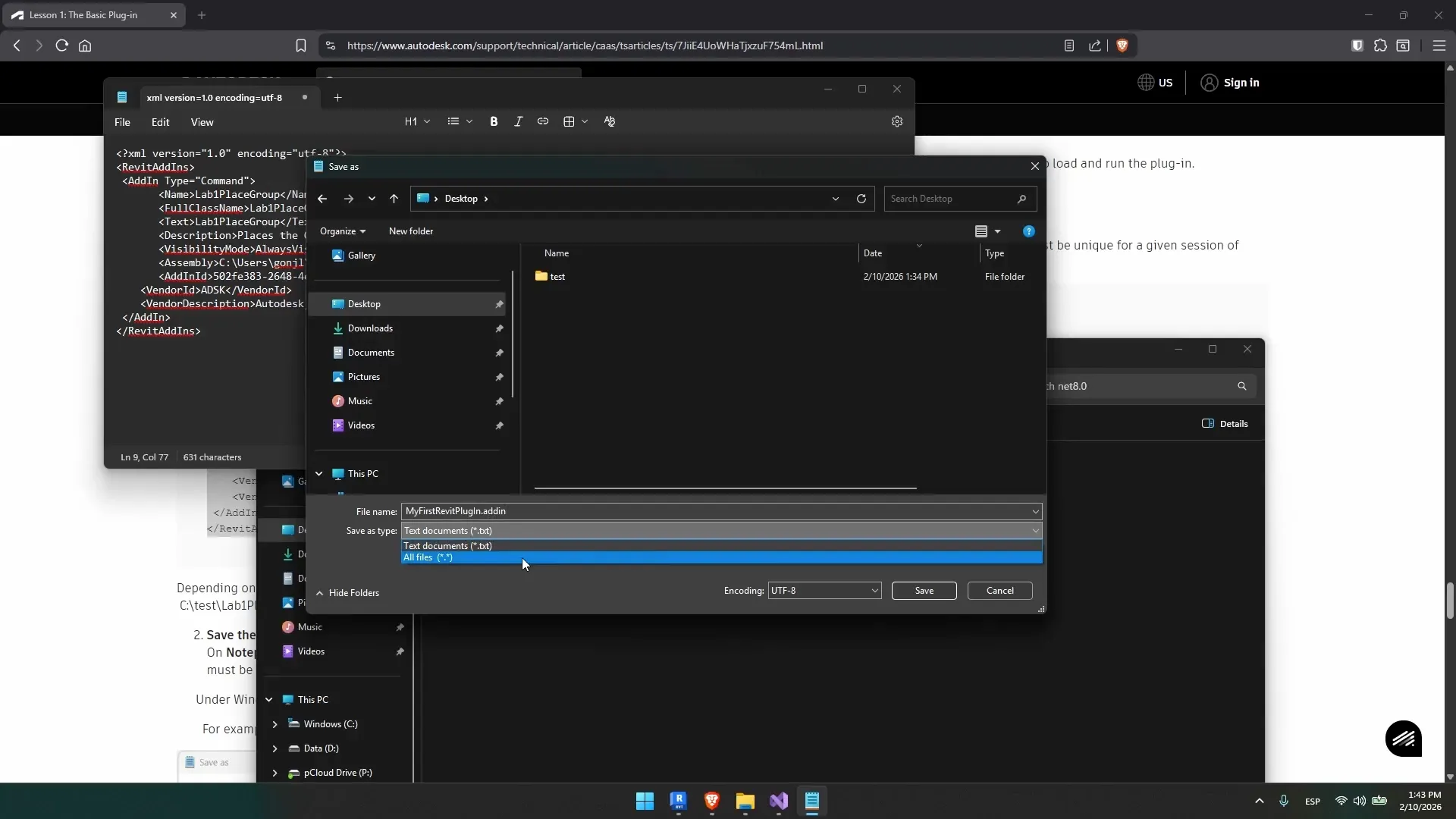This screenshot has height=819, width=1456.
Task: Open Notepad Edit menu
Action: pyautogui.click(x=160, y=122)
